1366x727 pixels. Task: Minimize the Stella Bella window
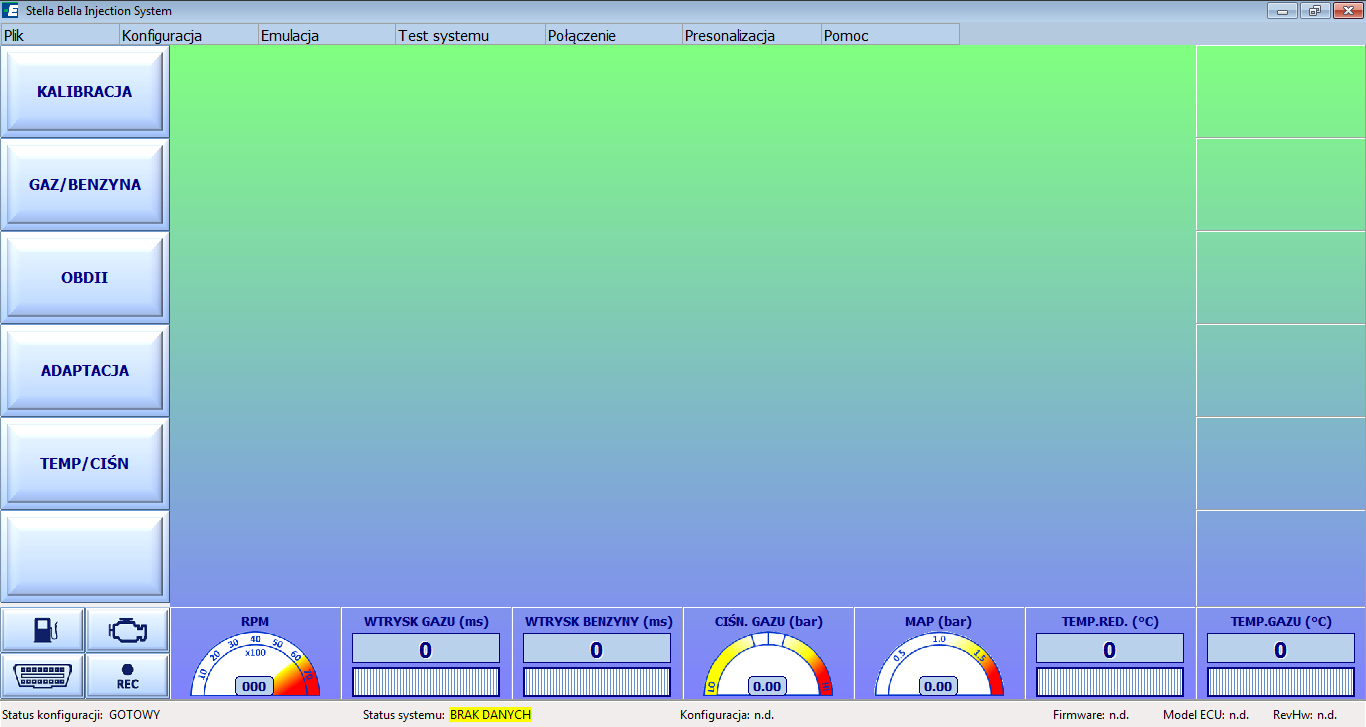(1283, 11)
